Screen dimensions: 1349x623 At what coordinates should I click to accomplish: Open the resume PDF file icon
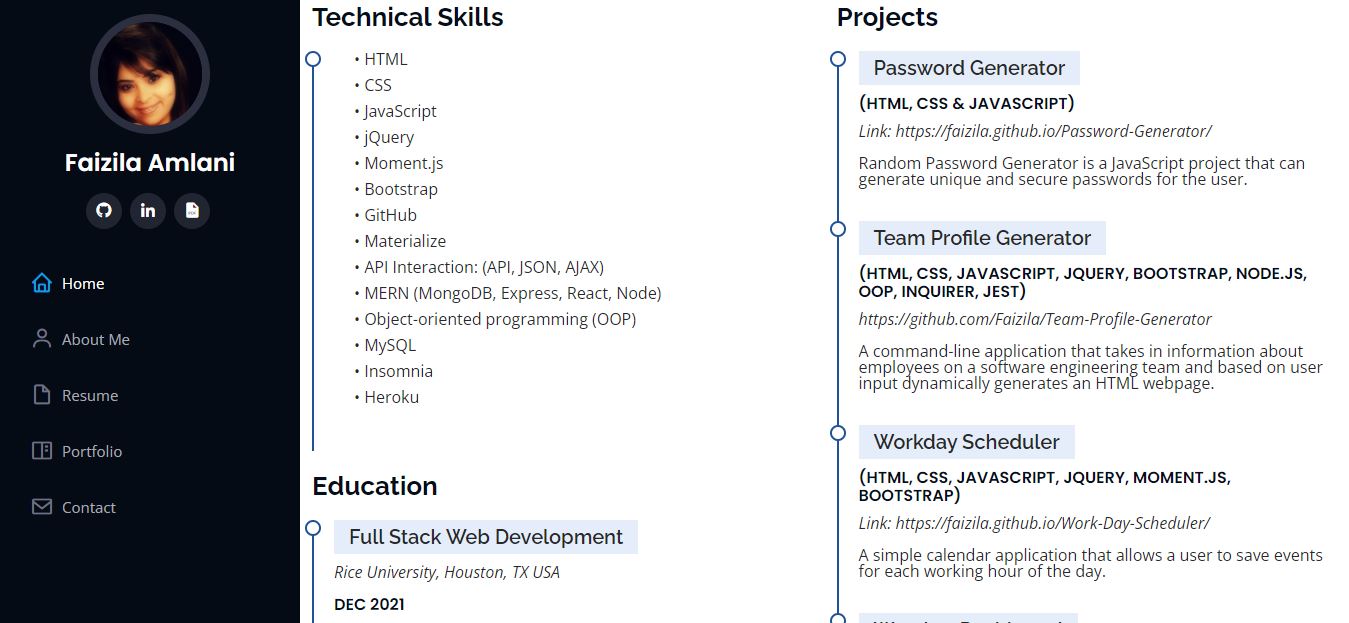click(x=192, y=211)
